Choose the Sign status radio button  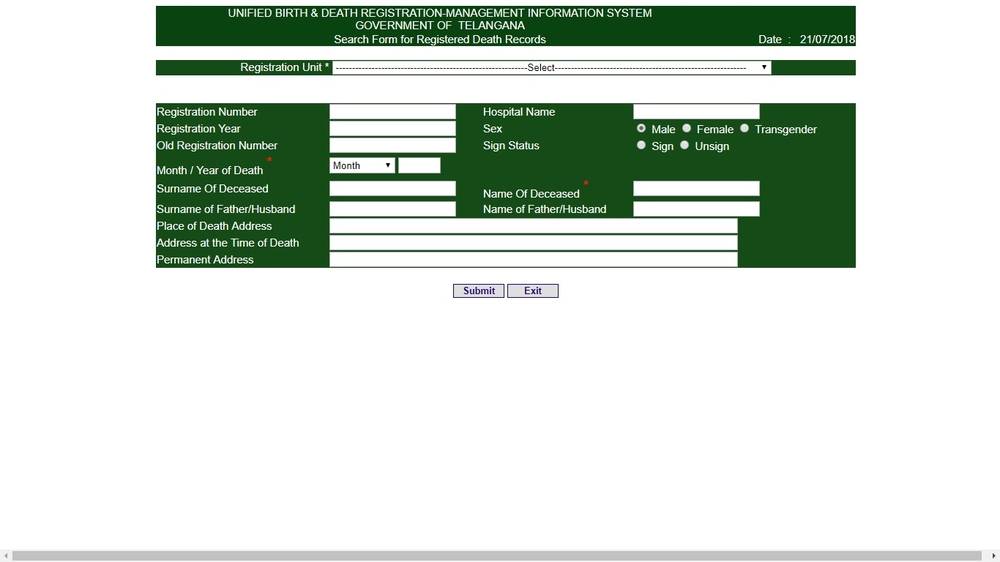pos(641,145)
